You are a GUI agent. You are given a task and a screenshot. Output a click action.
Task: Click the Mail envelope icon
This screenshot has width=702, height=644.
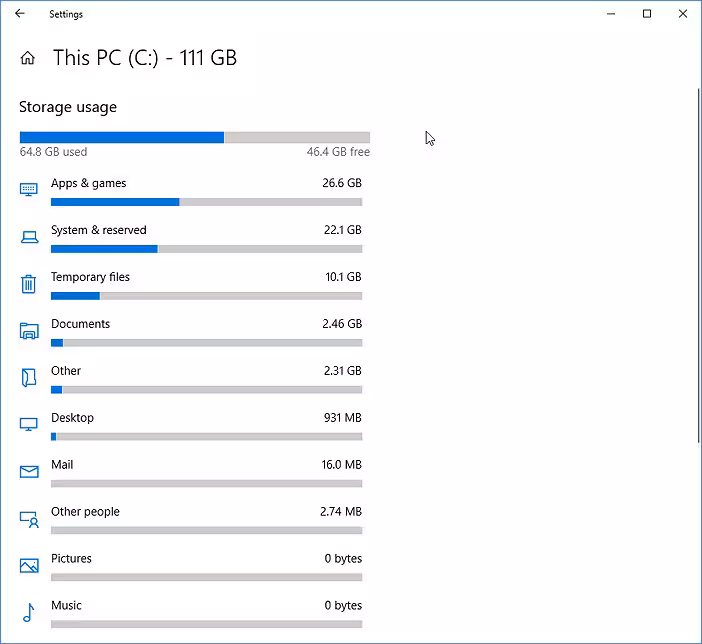29,472
